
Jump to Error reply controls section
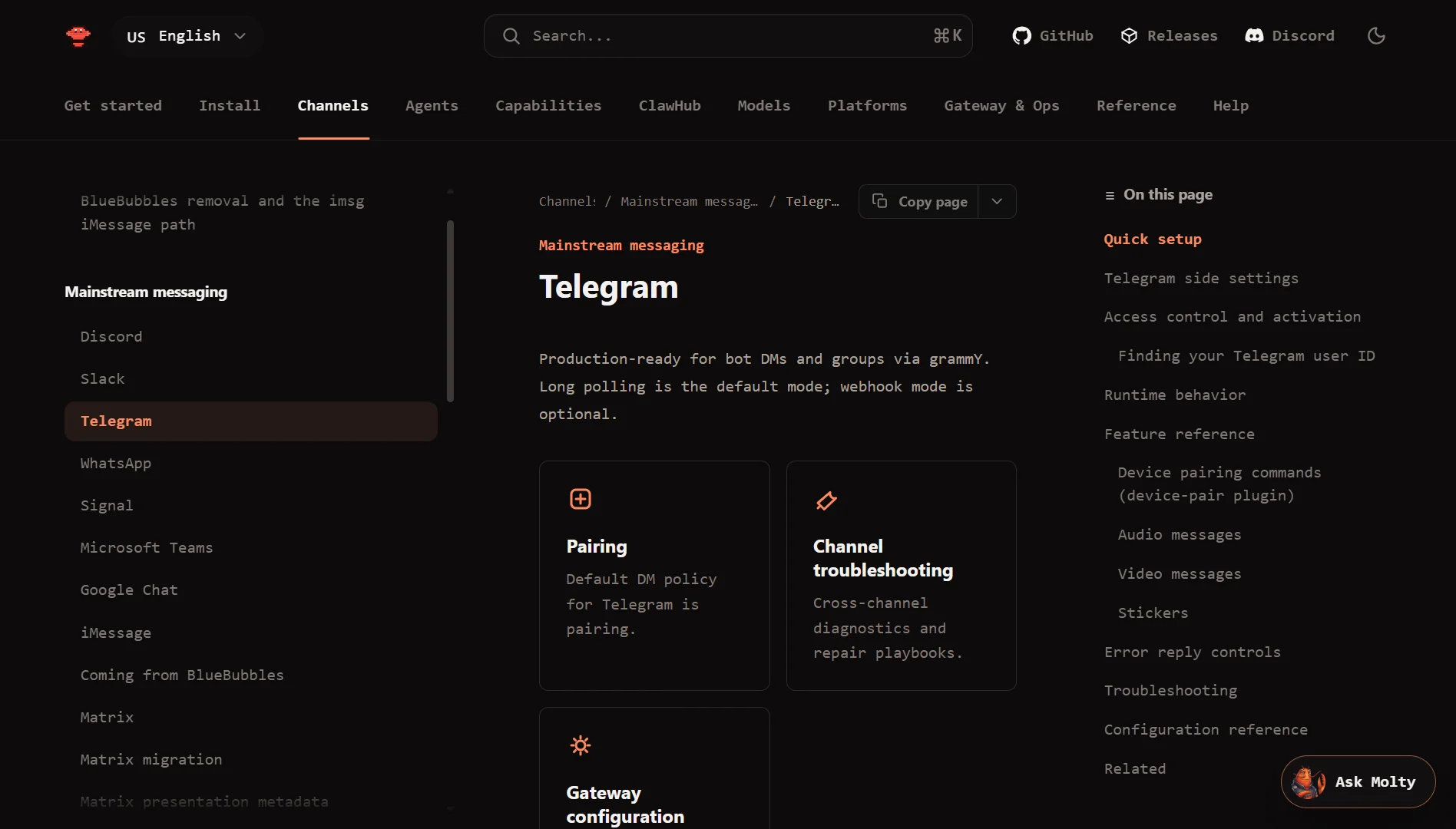tap(1193, 652)
